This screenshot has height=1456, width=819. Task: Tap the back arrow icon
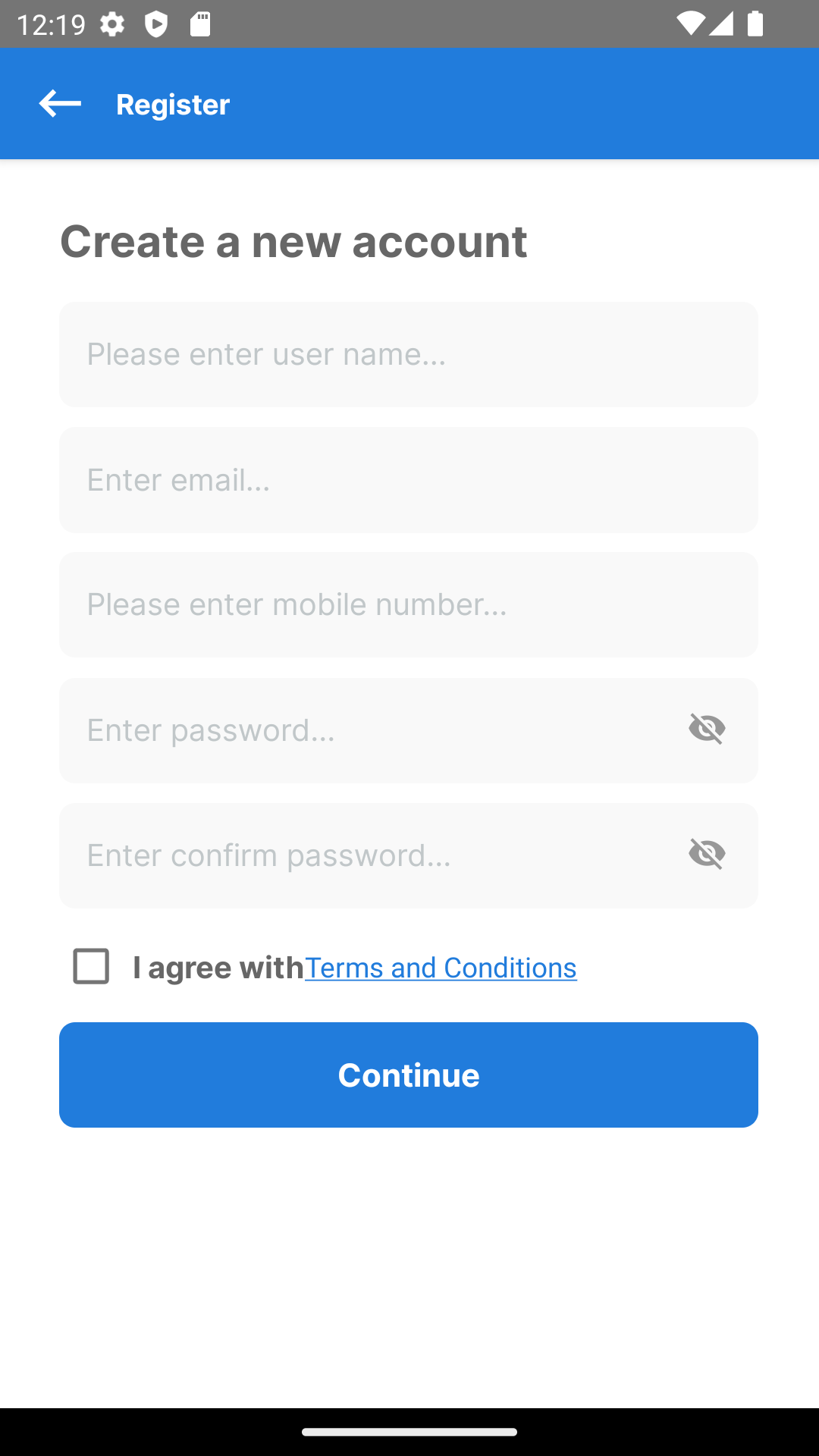(x=60, y=104)
